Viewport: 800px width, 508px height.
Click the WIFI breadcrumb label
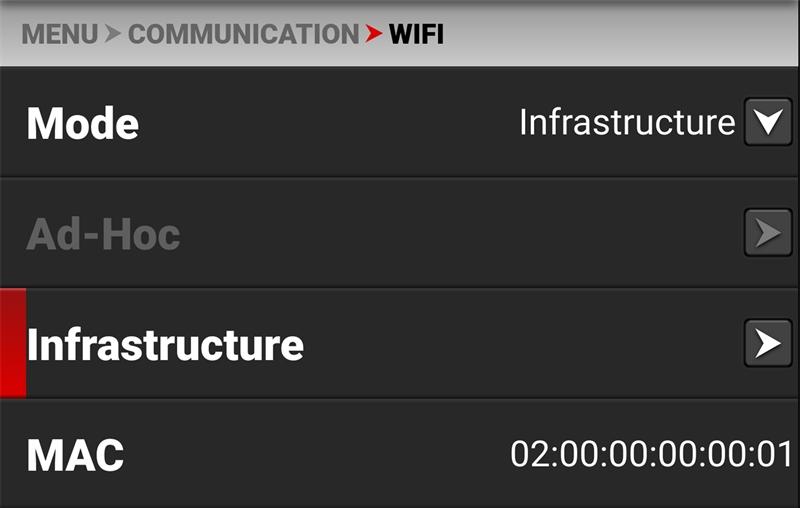tap(416, 34)
